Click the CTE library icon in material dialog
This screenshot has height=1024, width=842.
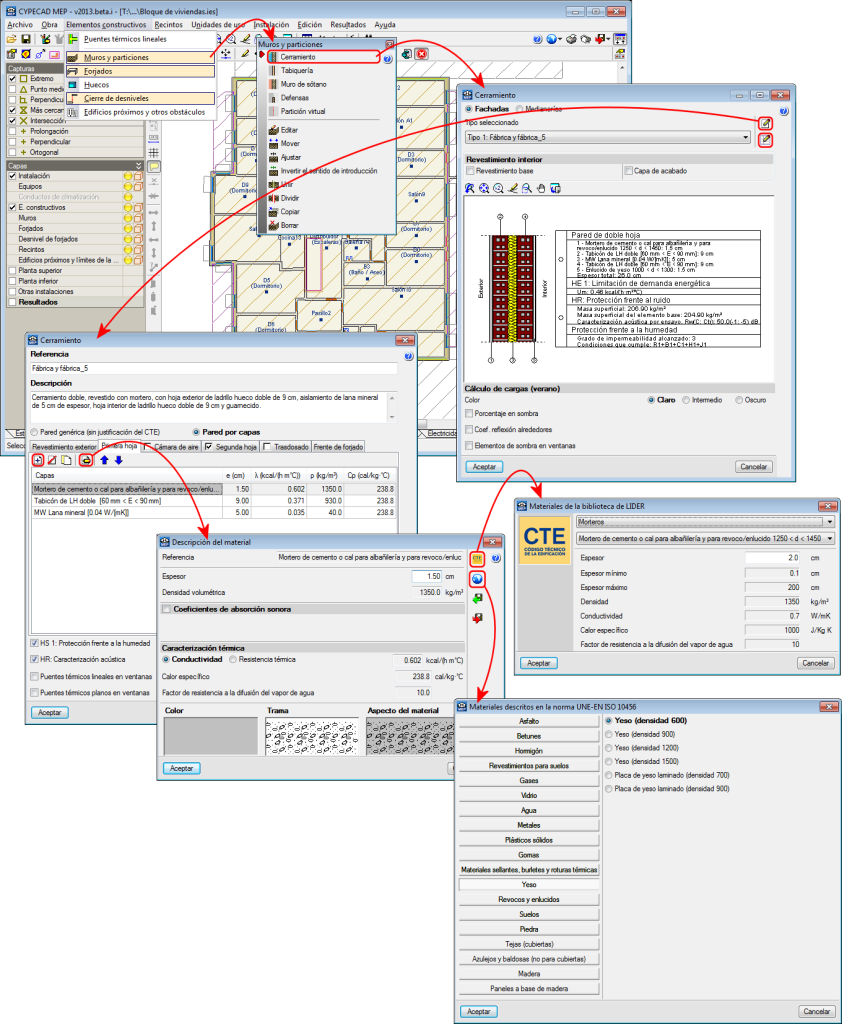click(x=478, y=558)
